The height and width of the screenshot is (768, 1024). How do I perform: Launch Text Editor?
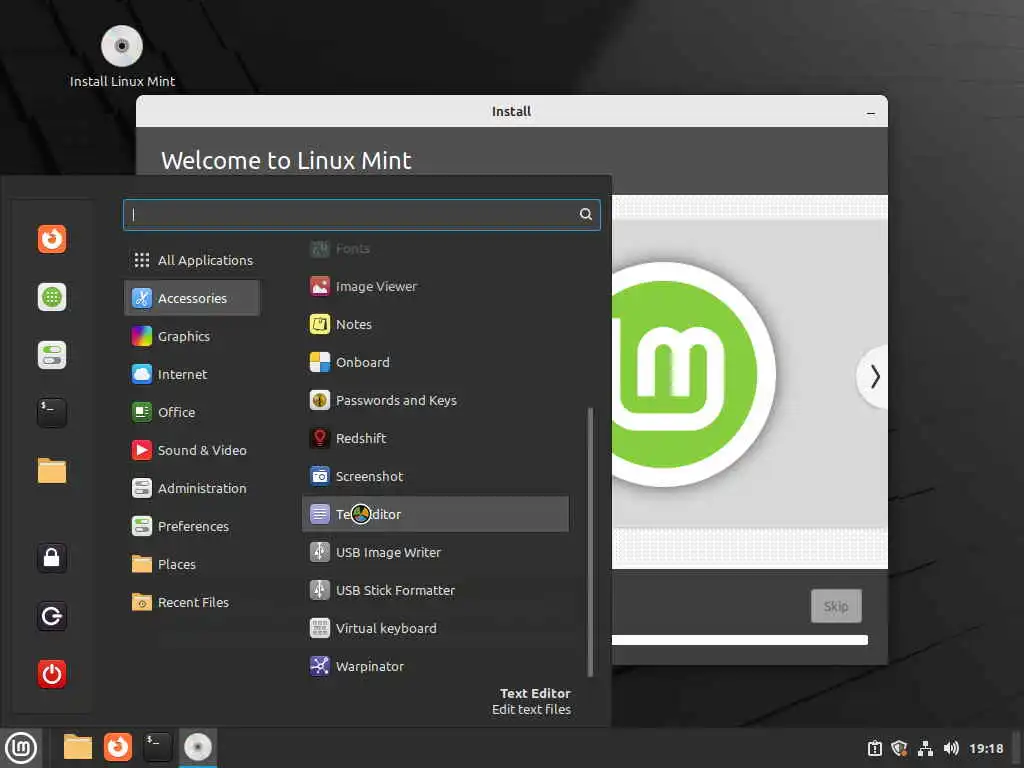coord(435,514)
